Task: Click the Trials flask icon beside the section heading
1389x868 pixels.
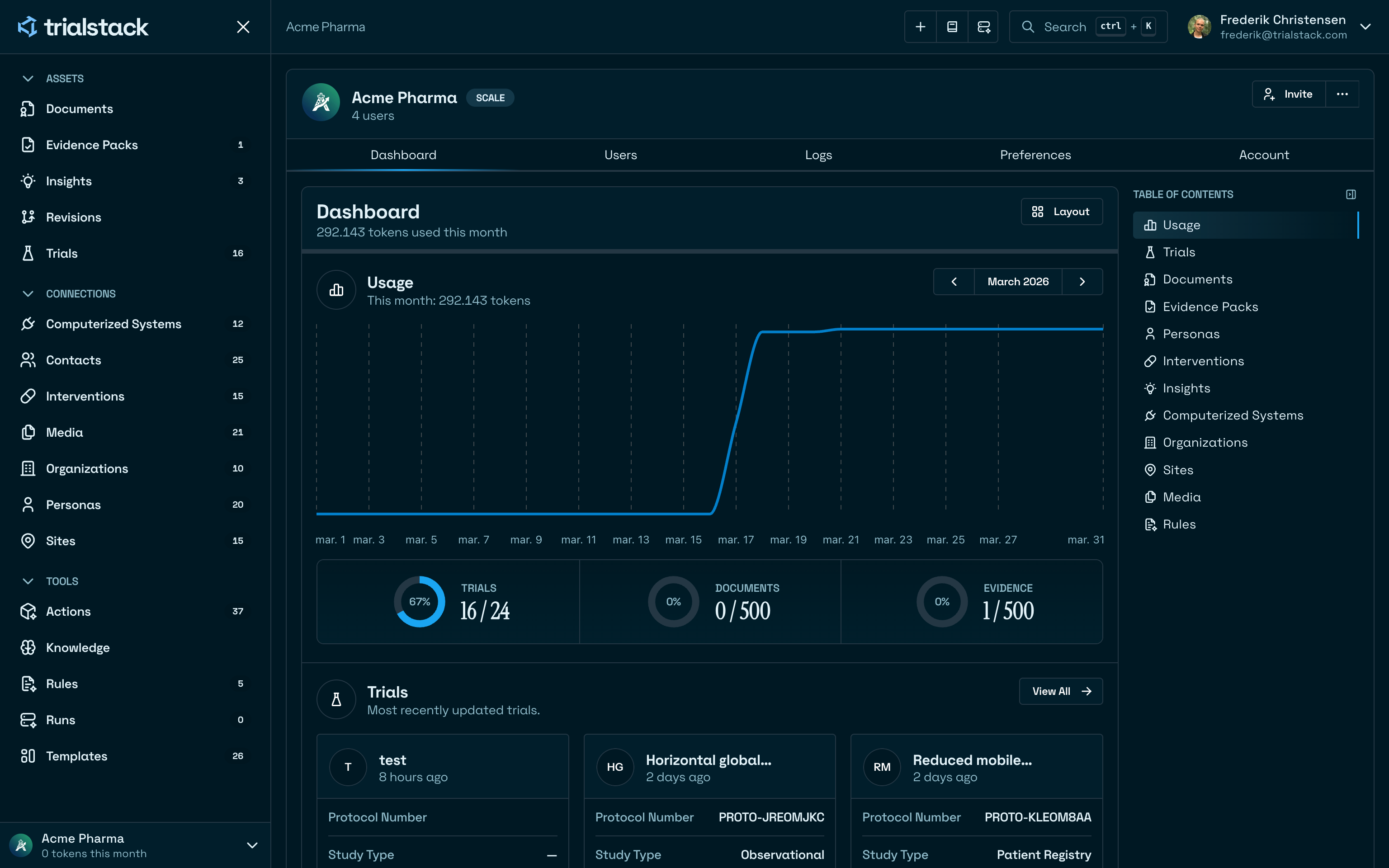Action: coord(336,699)
